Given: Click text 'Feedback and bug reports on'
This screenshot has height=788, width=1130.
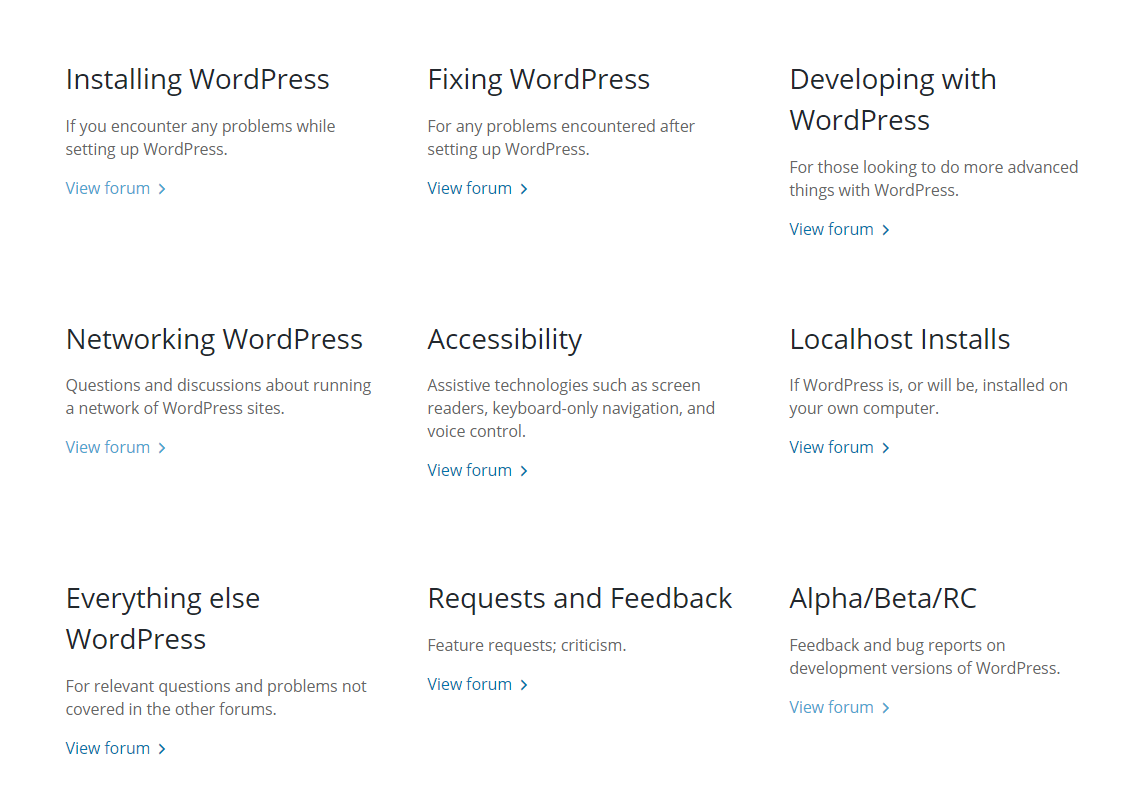Looking at the screenshot, I should [x=897, y=645].
